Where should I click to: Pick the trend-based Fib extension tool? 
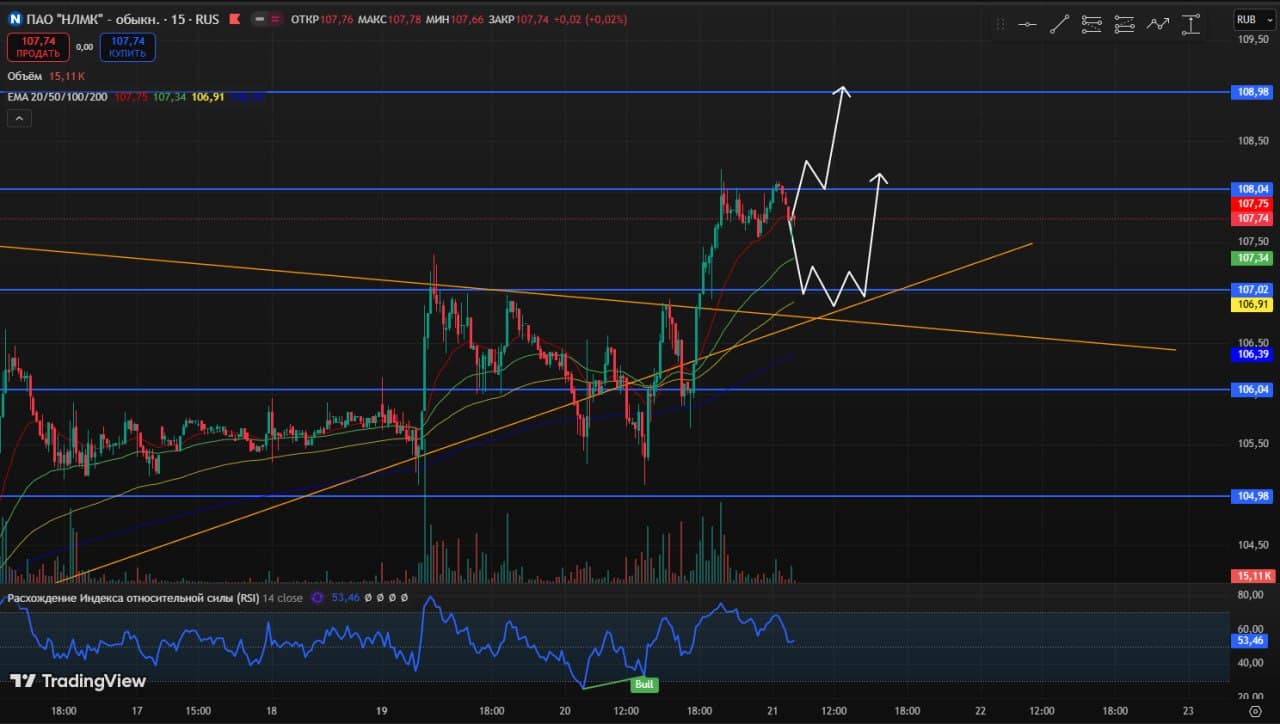click(1124, 25)
